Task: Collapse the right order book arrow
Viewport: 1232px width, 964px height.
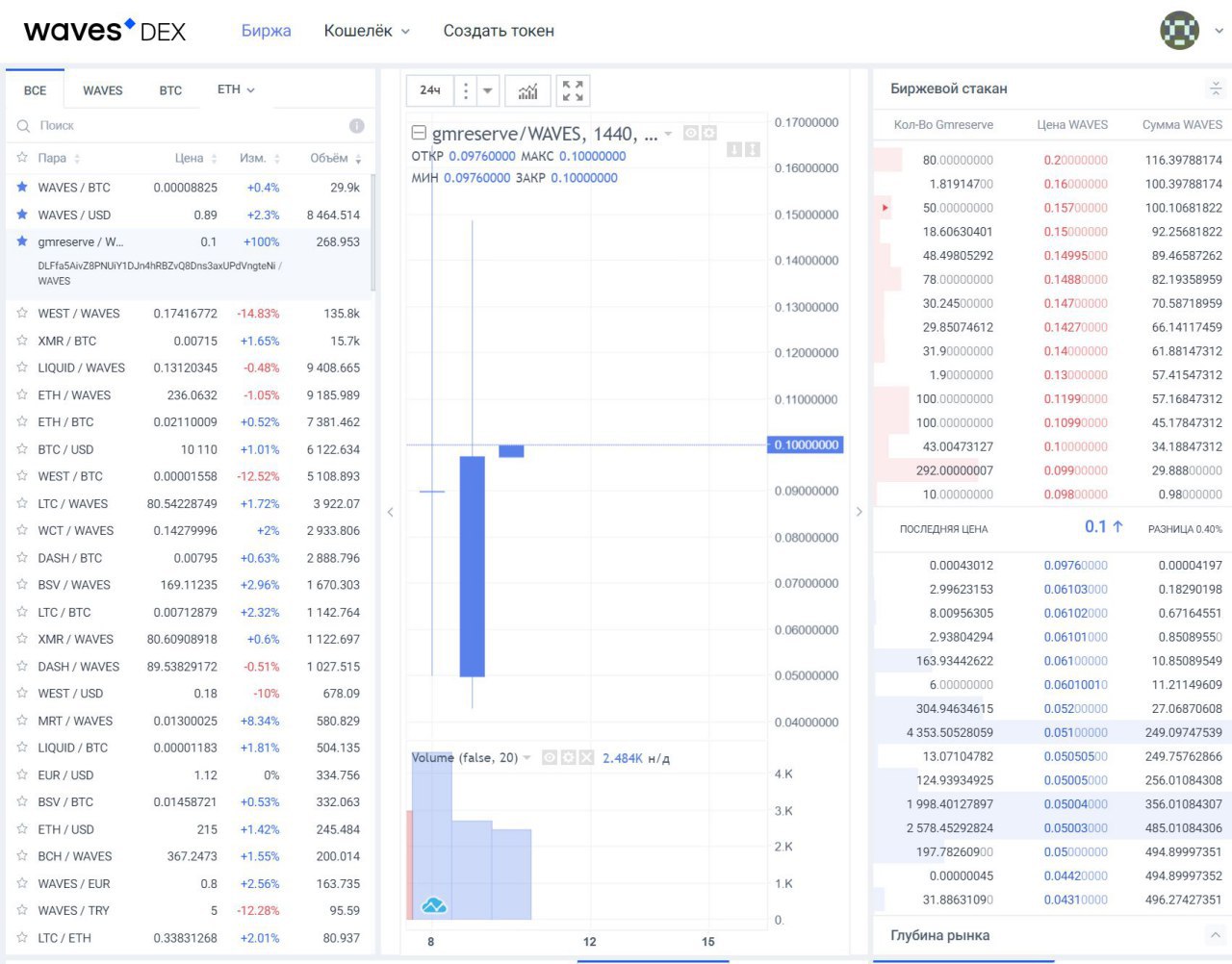Action: tap(860, 512)
